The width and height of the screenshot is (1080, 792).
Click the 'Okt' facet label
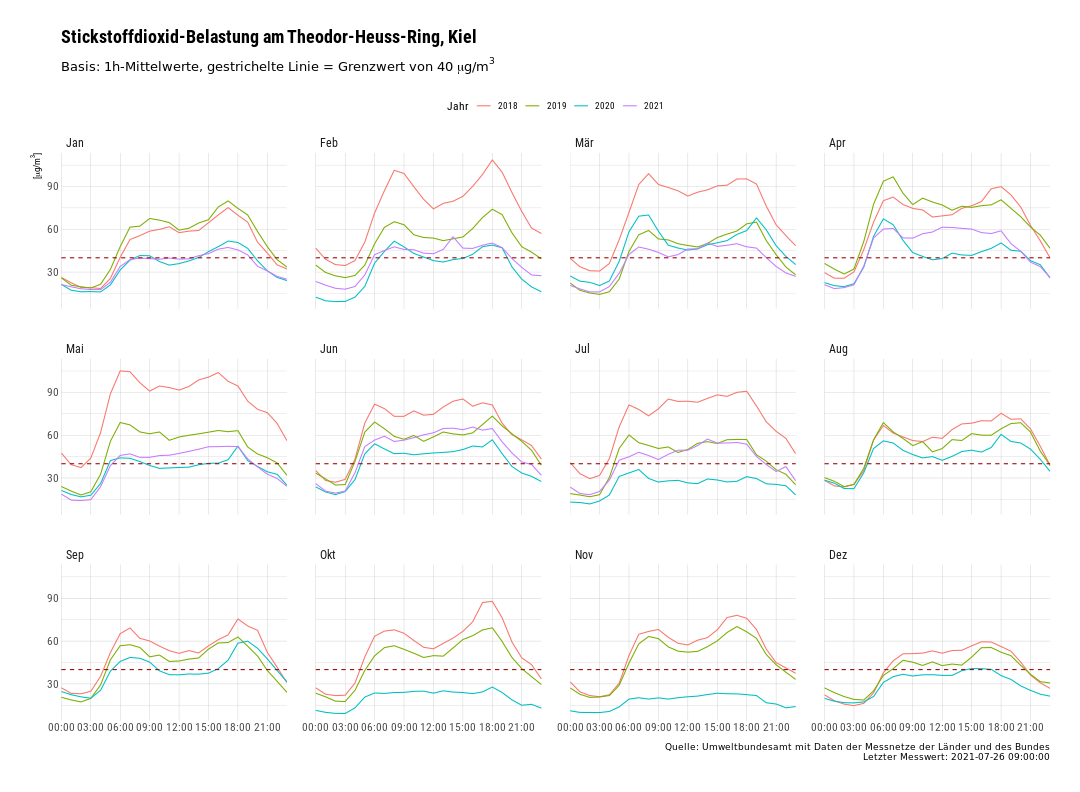[x=328, y=555]
